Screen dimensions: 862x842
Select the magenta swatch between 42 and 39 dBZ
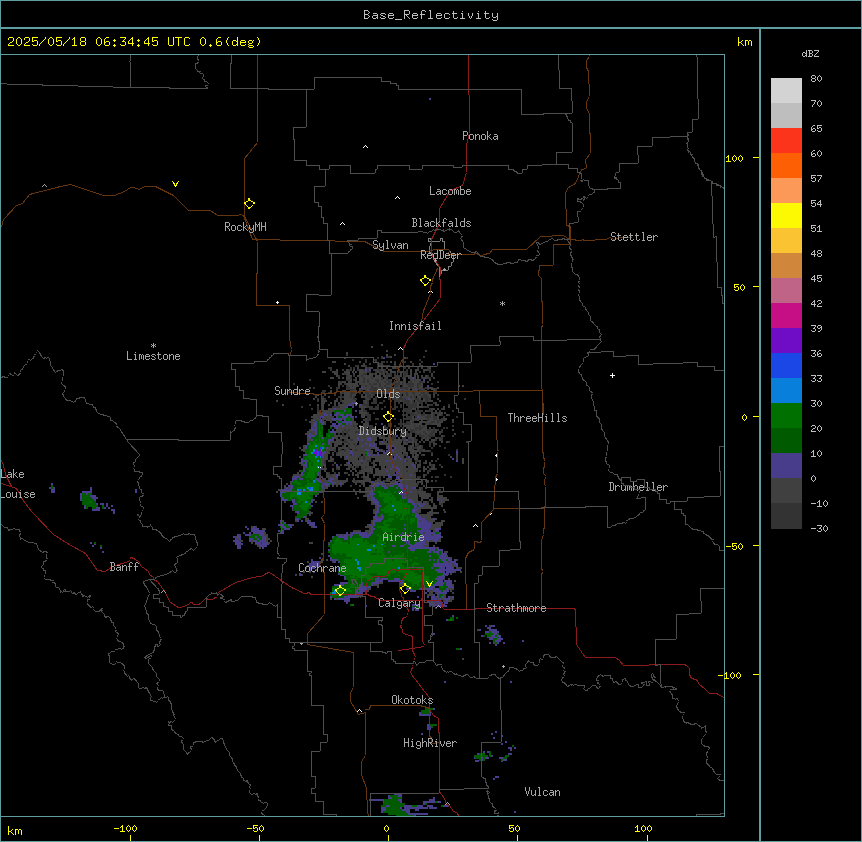point(786,316)
